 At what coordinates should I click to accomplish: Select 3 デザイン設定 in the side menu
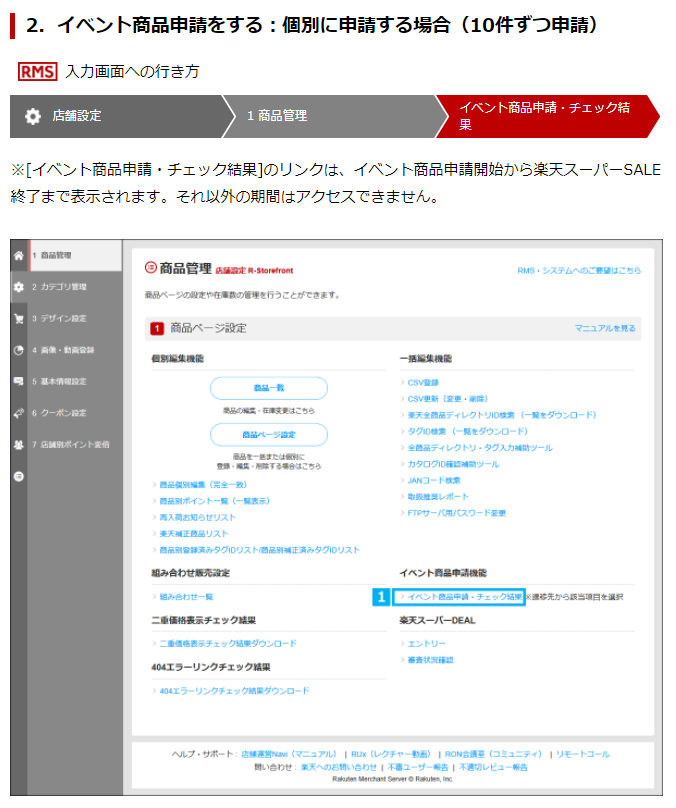pyautogui.click(x=75, y=318)
